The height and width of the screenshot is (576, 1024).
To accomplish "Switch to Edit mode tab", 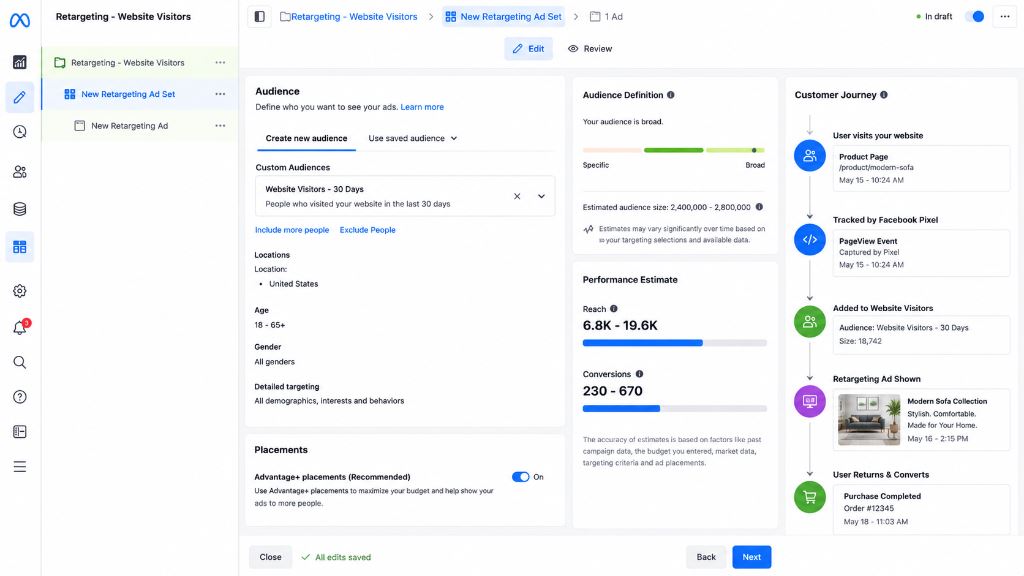I will [x=528, y=48].
